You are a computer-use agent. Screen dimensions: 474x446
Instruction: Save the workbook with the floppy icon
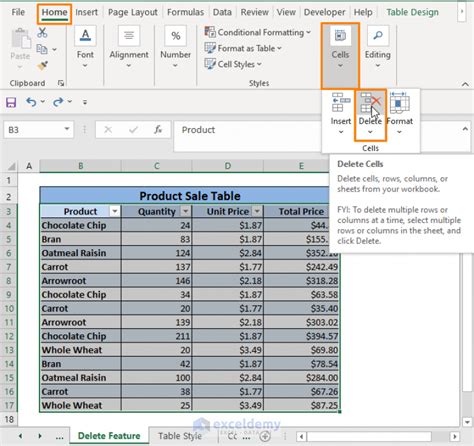[x=11, y=102]
